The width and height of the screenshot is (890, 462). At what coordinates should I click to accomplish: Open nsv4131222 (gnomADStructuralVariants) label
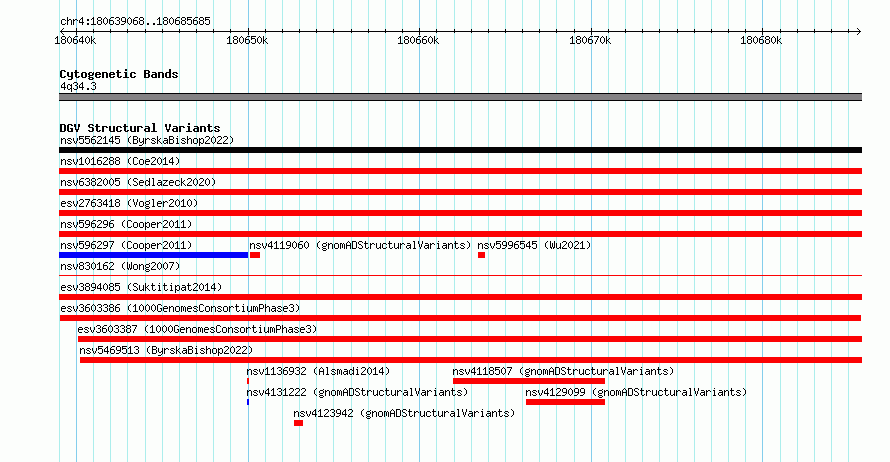[357, 392]
